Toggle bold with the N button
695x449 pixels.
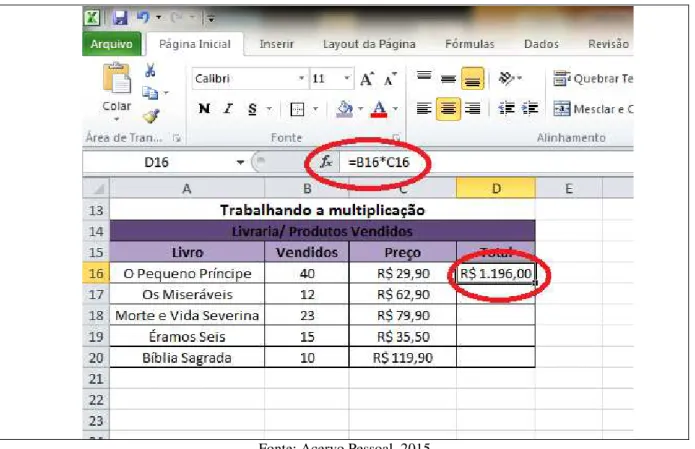(x=204, y=109)
